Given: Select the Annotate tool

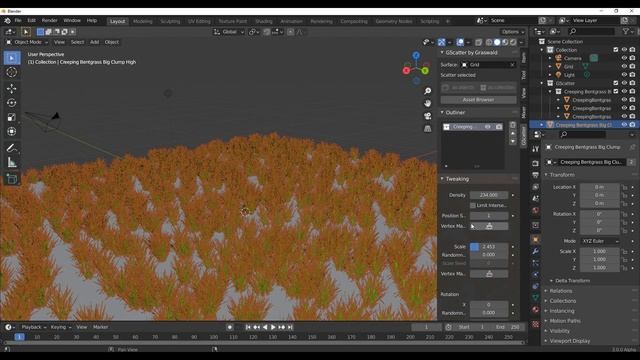Looking at the screenshot, I should click(11, 148).
